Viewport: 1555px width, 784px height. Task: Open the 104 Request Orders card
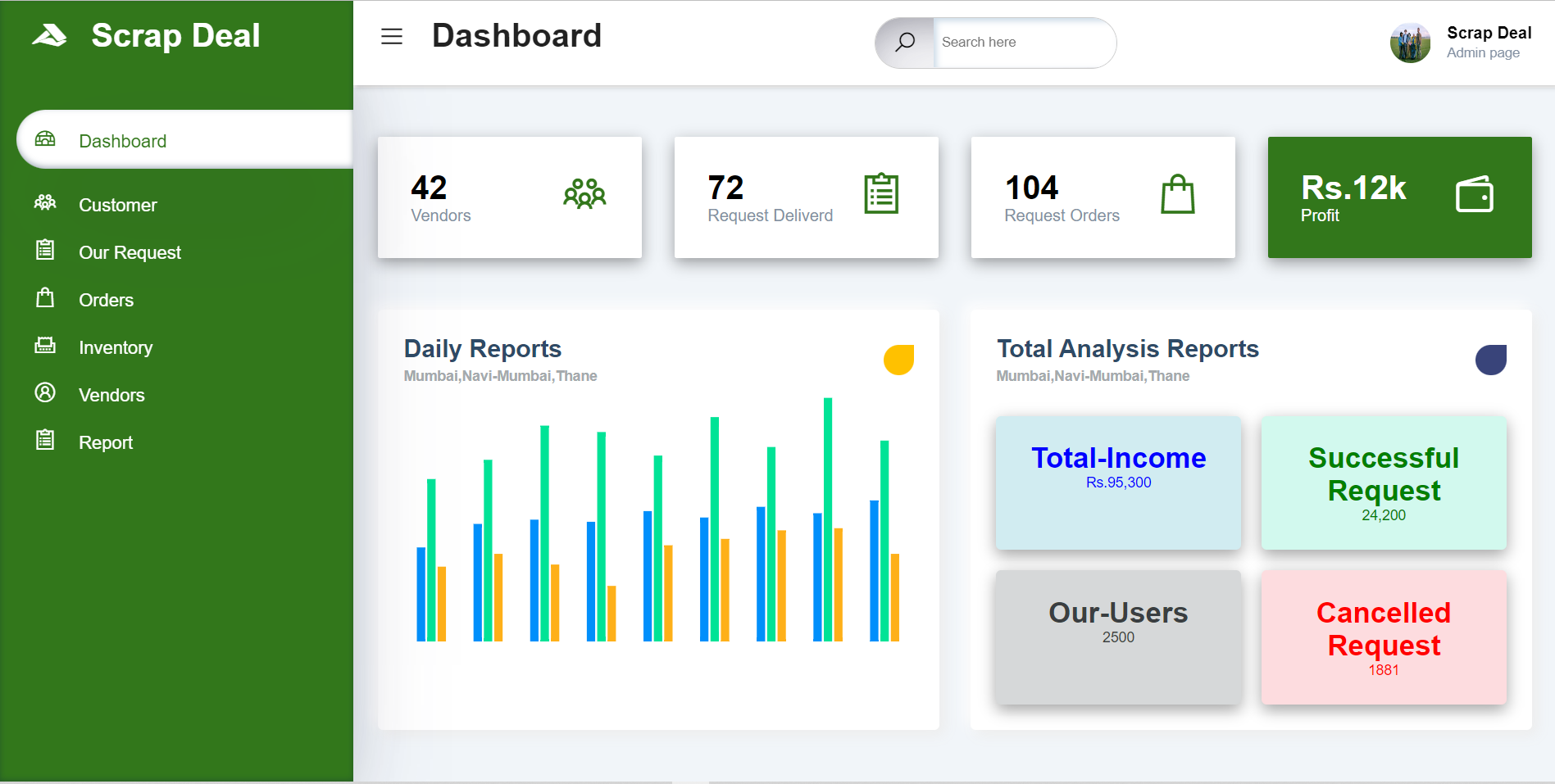pyautogui.click(x=1103, y=197)
